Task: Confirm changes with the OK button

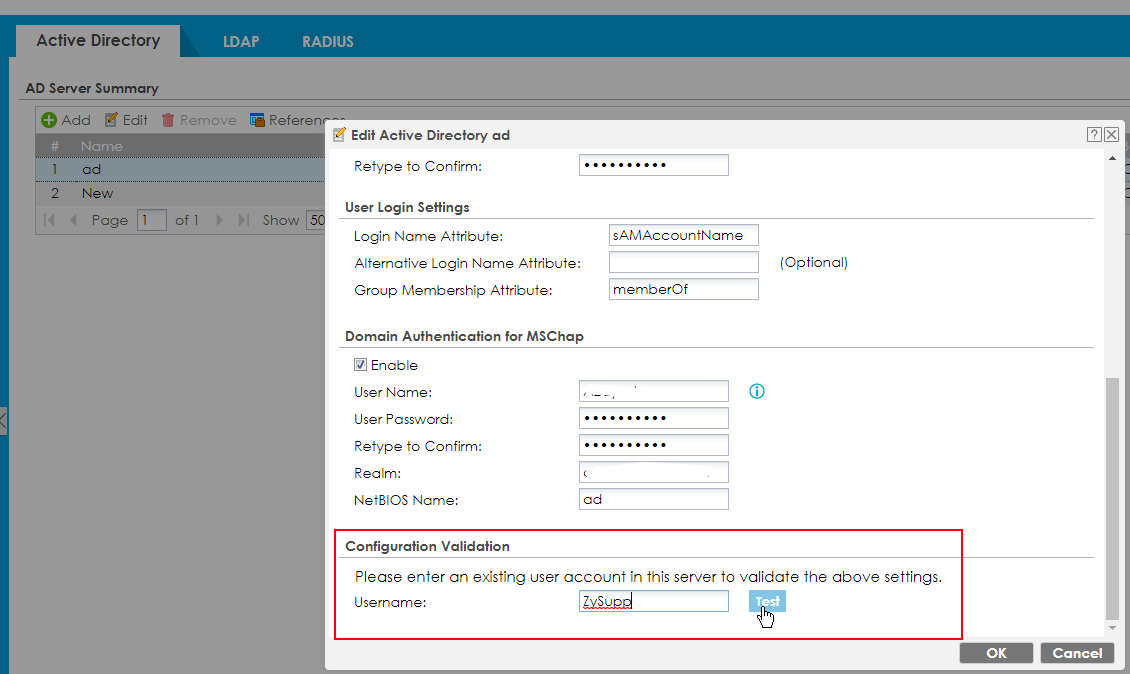Action: pyautogui.click(x=996, y=653)
